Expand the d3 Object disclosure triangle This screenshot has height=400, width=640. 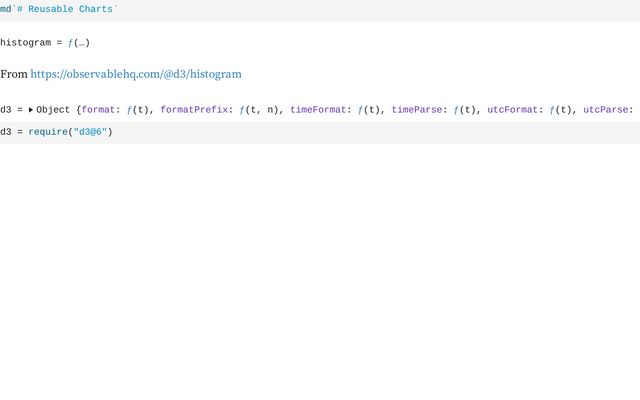tap(30, 110)
